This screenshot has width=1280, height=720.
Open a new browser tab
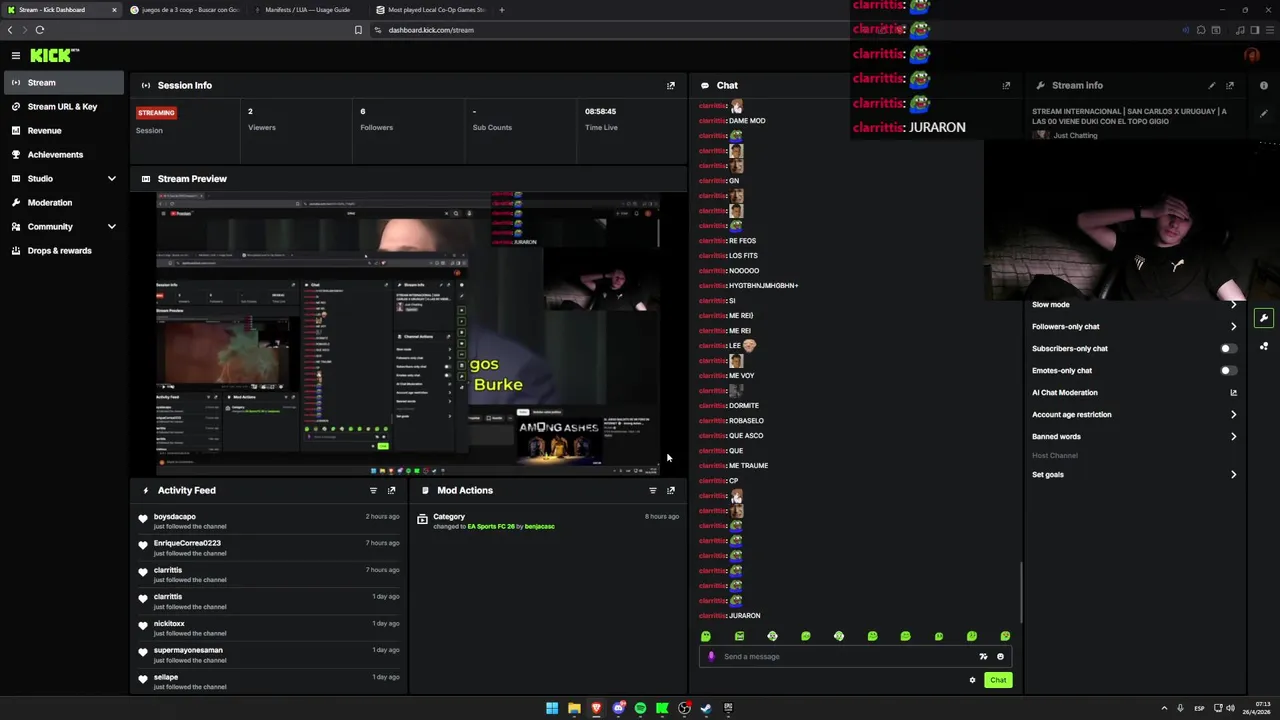tap(501, 10)
